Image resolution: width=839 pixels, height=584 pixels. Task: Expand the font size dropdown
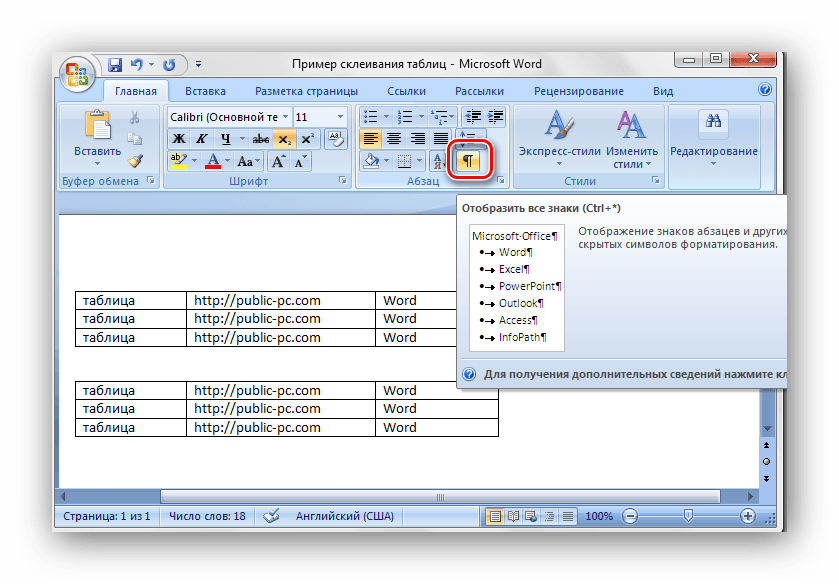[341, 117]
